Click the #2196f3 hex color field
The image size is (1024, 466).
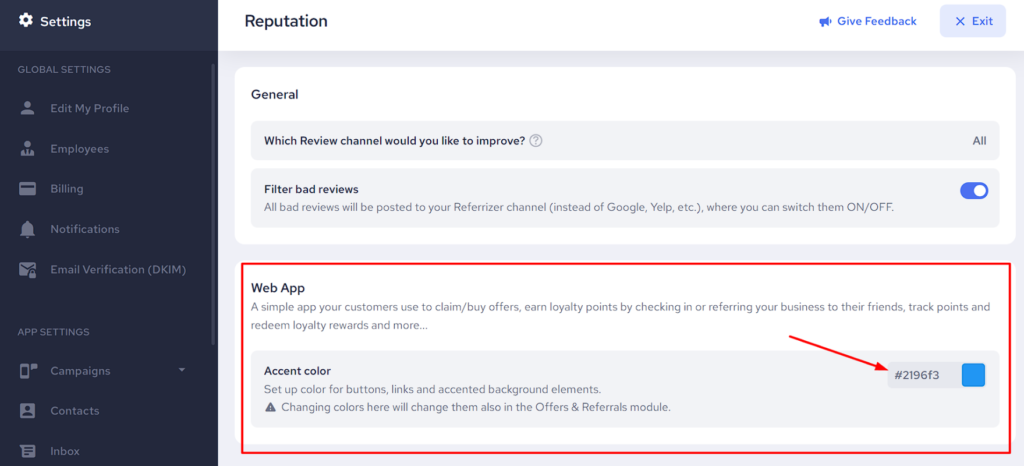point(917,375)
